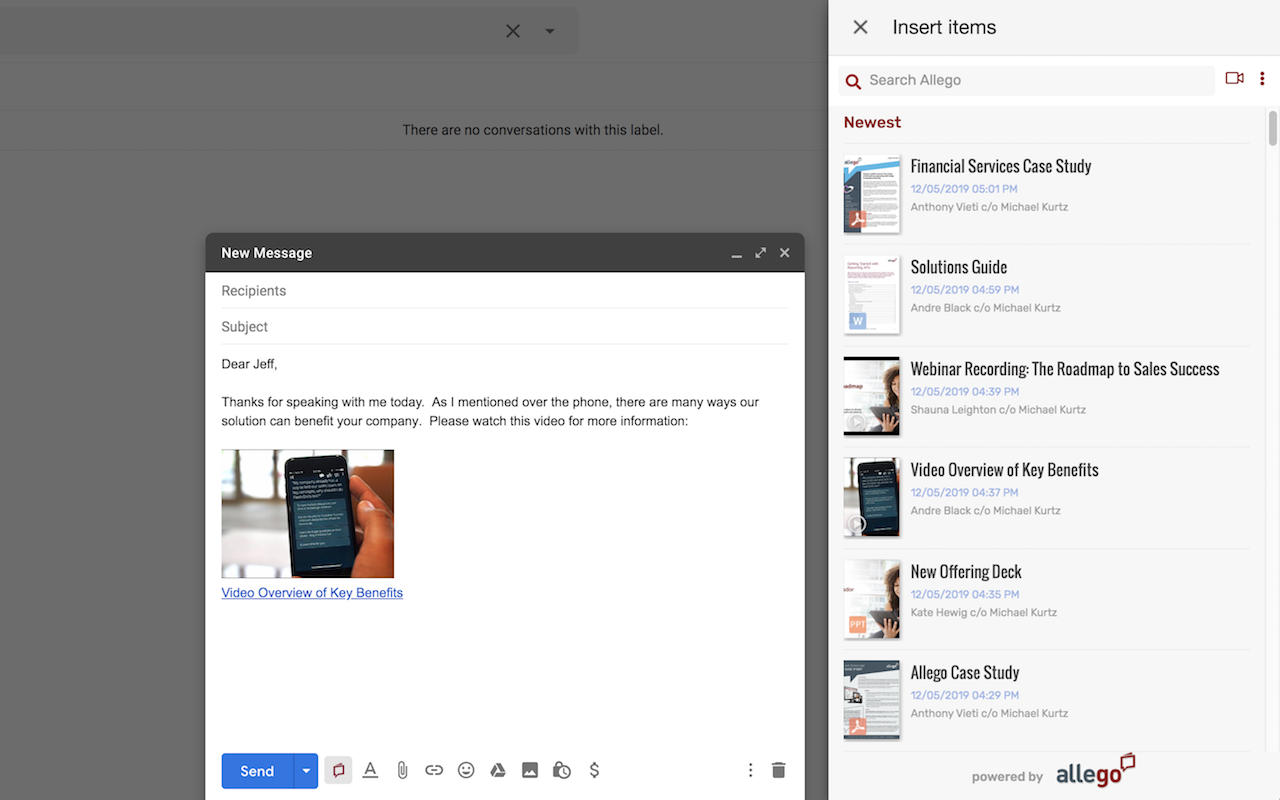Click the Newest section heading
Image resolution: width=1280 pixels, height=800 pixels.
click(x=872, y=122)
